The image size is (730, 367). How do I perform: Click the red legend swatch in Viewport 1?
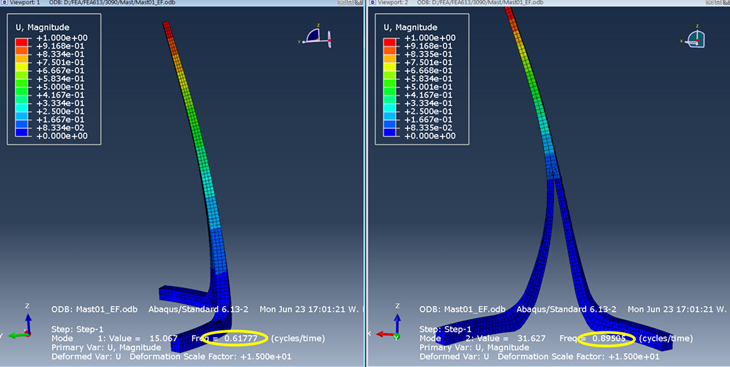tap(21, 42)
